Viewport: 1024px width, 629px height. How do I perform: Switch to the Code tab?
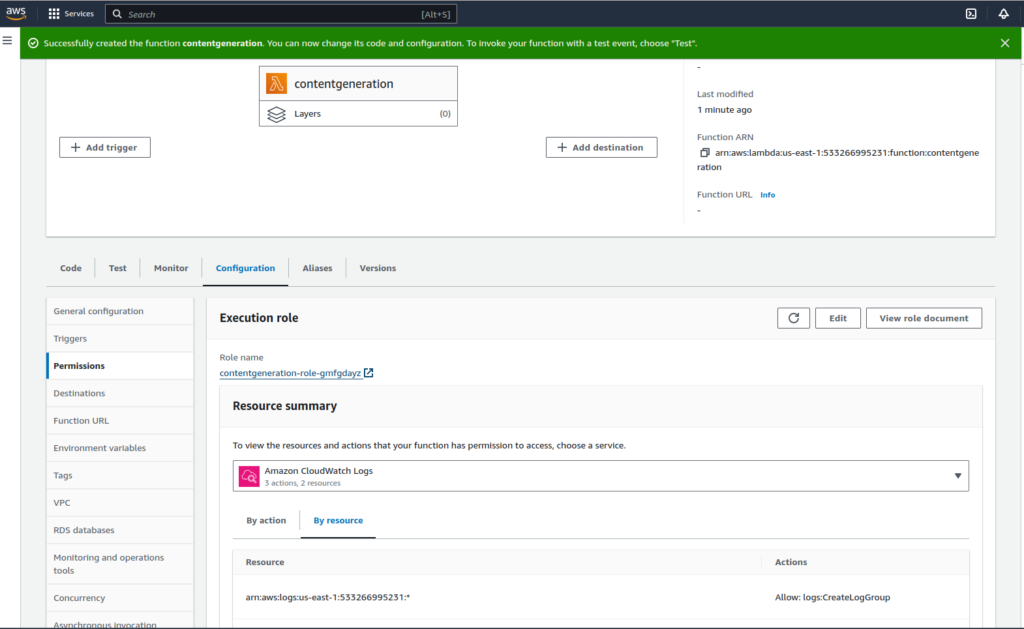pos(71,268)
